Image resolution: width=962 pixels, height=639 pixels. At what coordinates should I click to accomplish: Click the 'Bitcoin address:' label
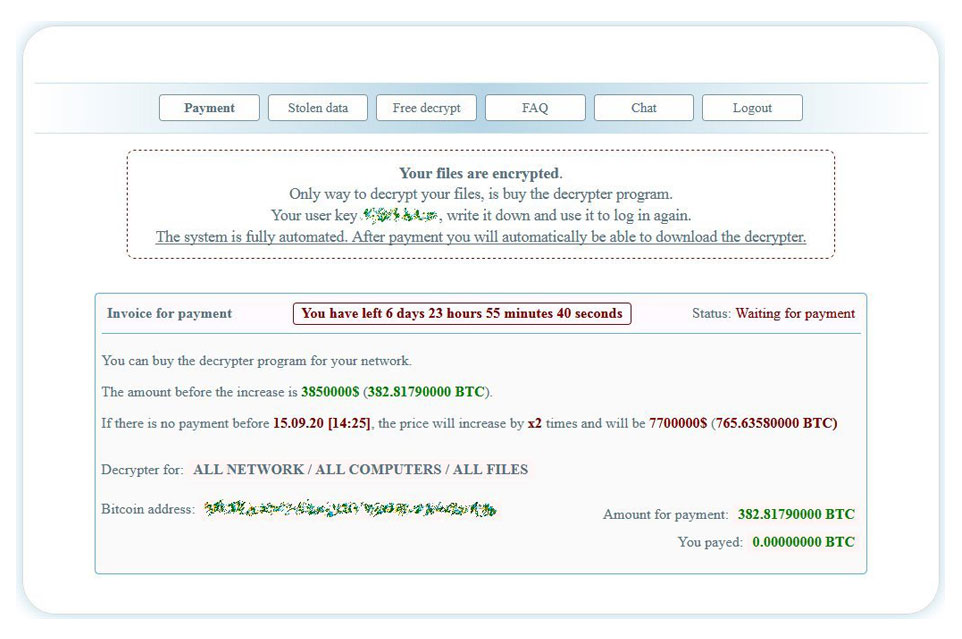(x=148, y=509)
